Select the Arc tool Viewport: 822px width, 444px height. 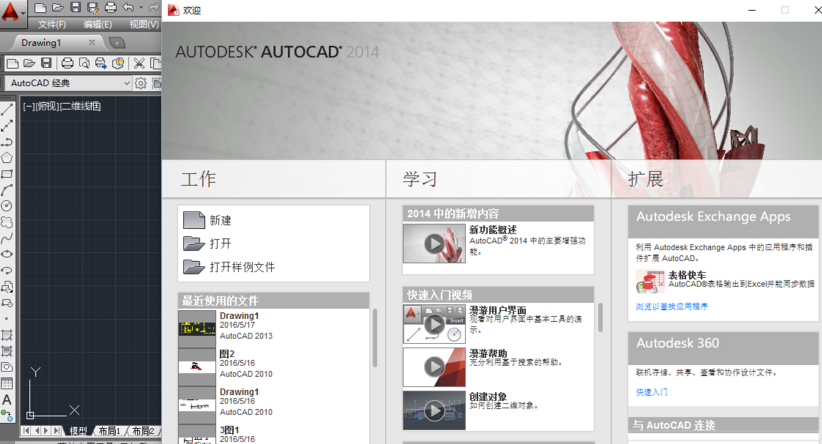tap(7, 190)
